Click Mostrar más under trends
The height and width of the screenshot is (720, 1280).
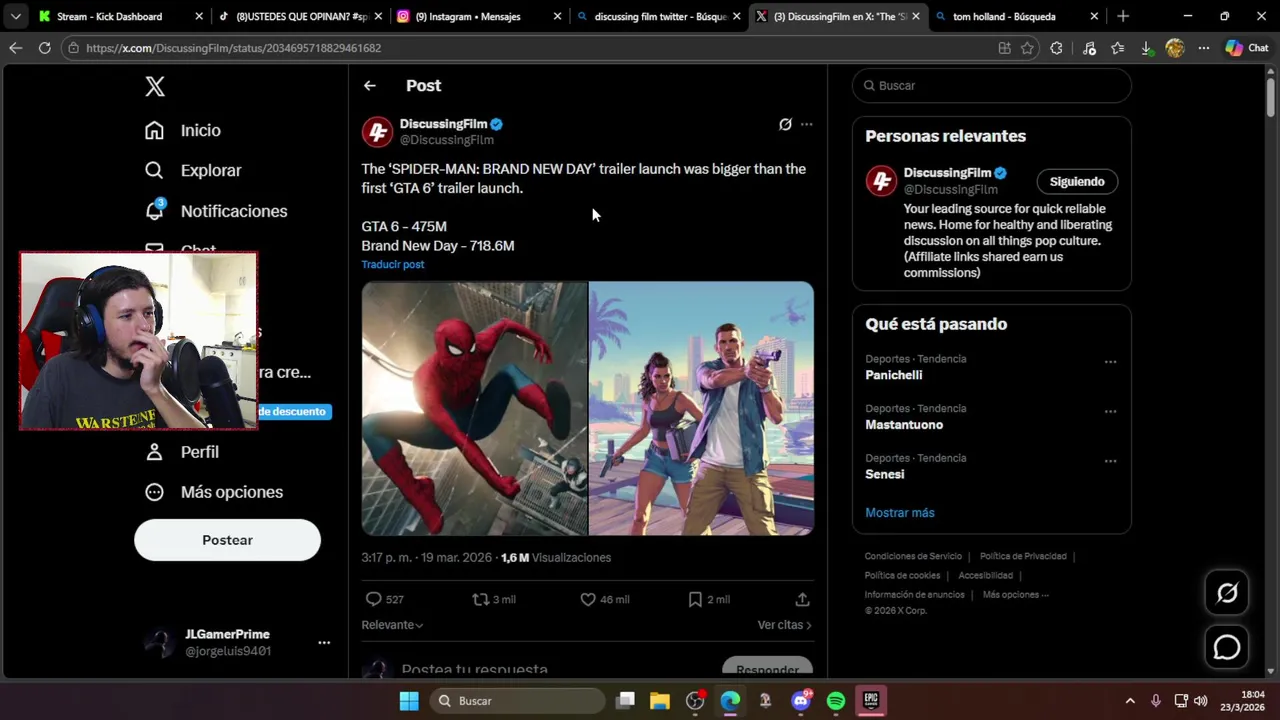[900, 513]
